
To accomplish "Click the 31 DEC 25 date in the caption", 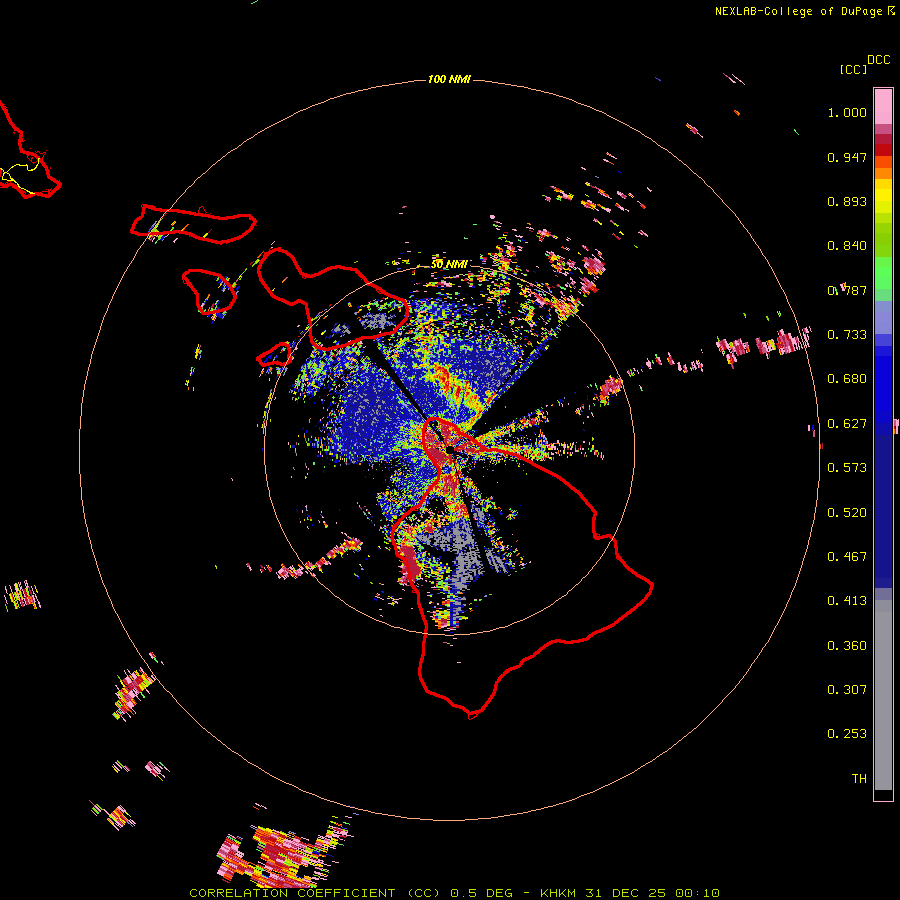I will coord(626,893).
